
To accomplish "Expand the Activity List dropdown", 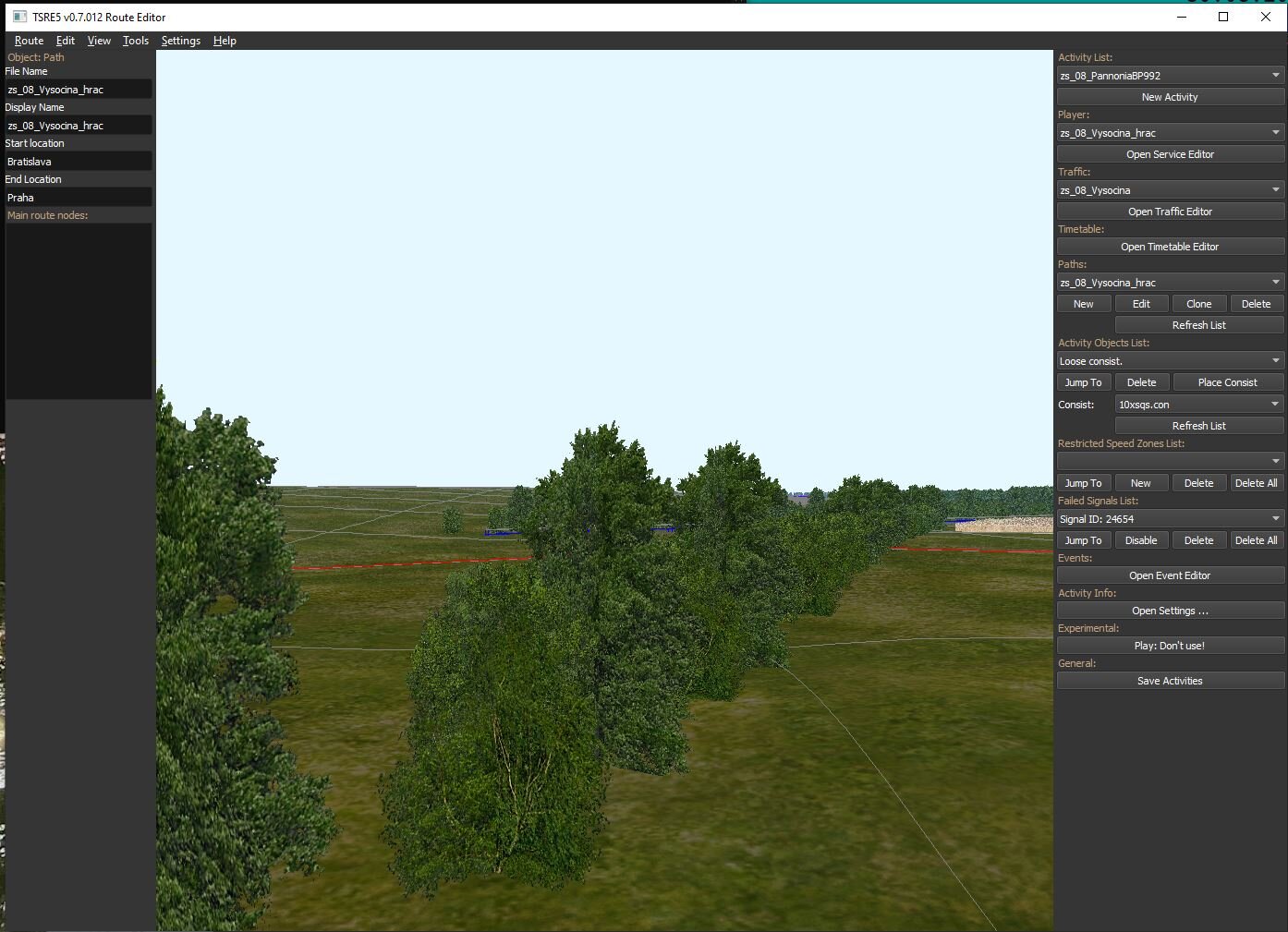I will [x=1170, y=76].
